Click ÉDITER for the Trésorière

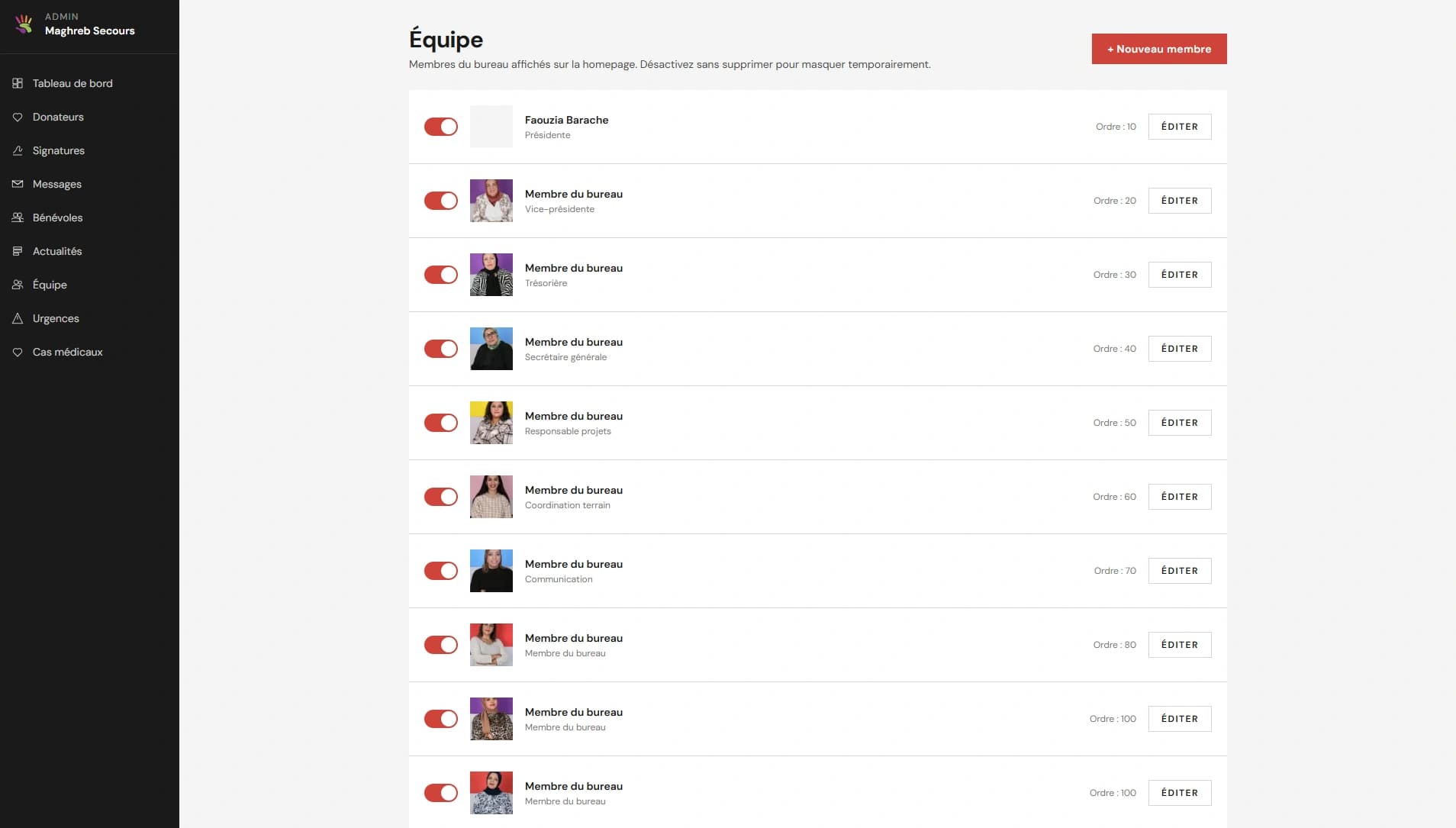1179,275
